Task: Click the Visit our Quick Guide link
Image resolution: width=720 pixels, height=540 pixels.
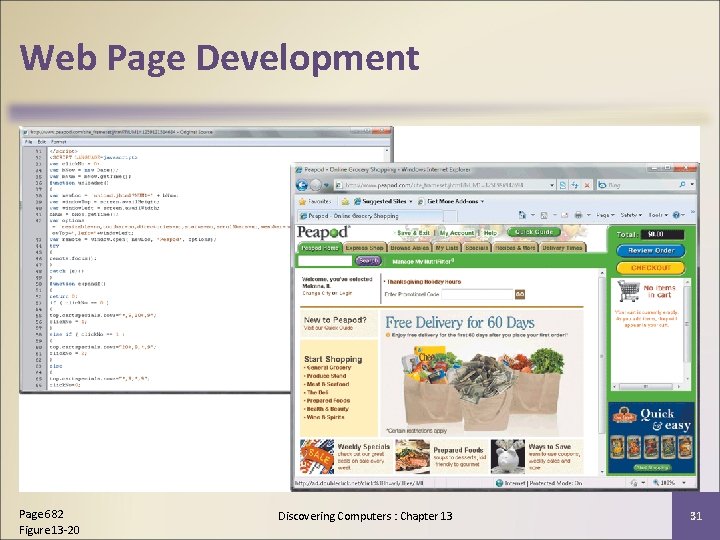Action: [x=328, y=328]
